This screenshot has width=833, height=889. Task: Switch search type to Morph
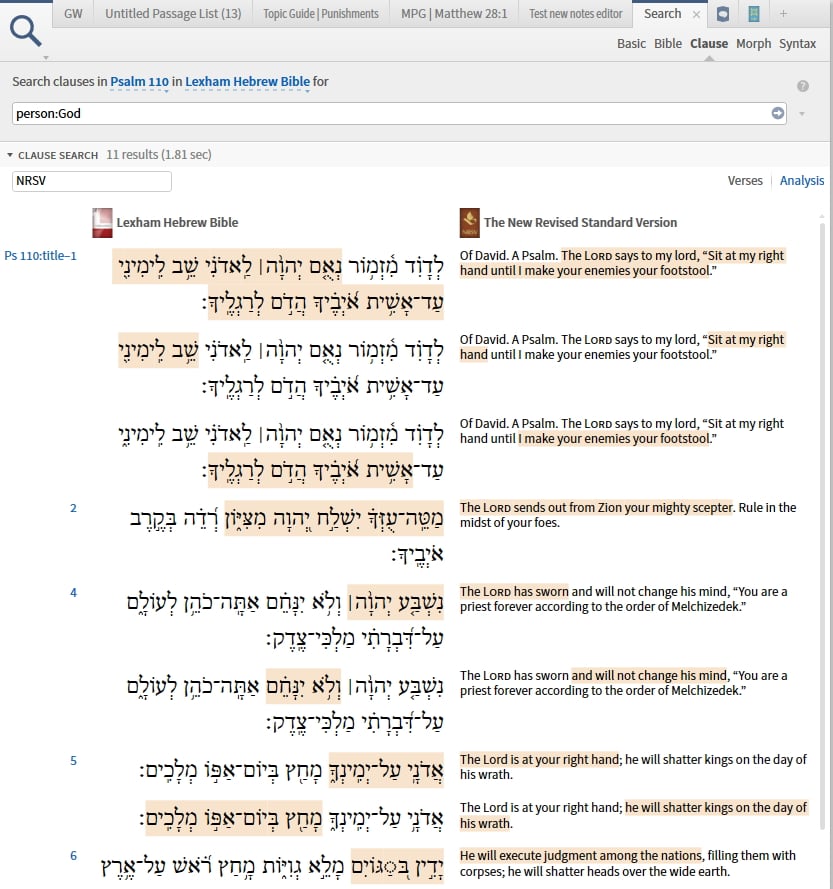click(x=754, y=44)
